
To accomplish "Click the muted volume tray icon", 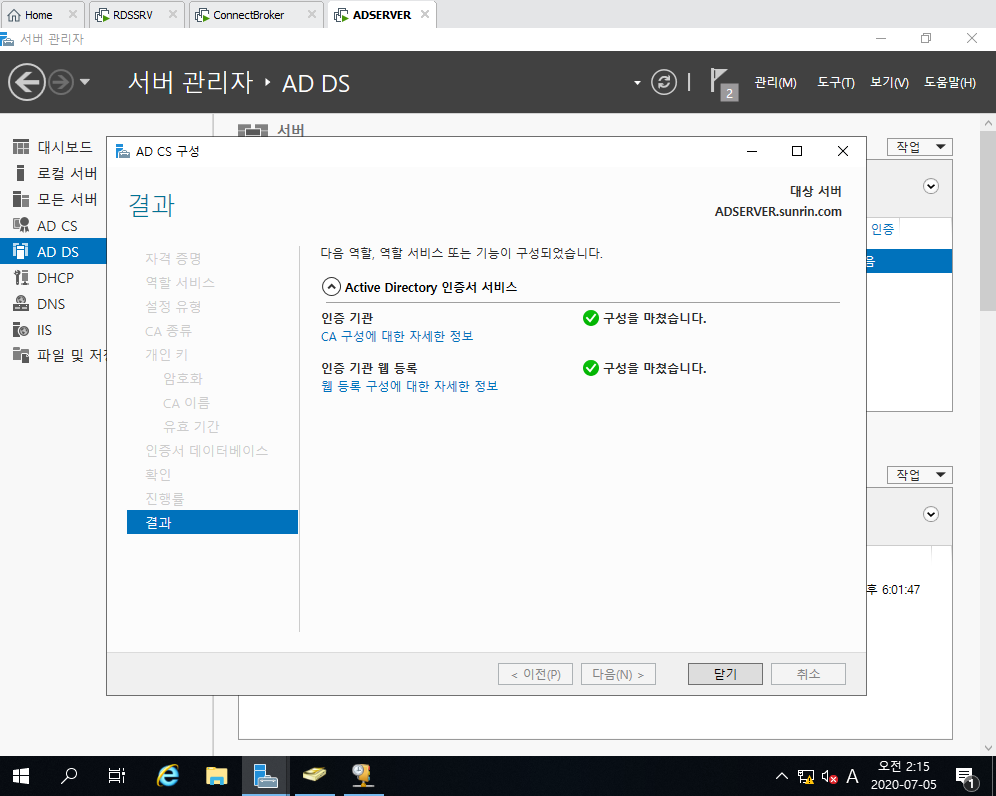I will click(x=830, y=776).
